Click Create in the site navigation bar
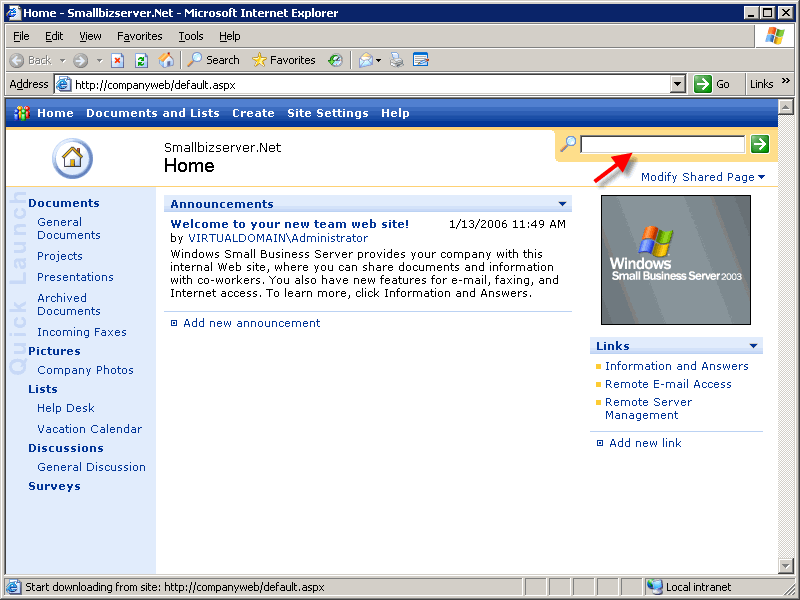800x600 pixels. click(x=253, y=113)
